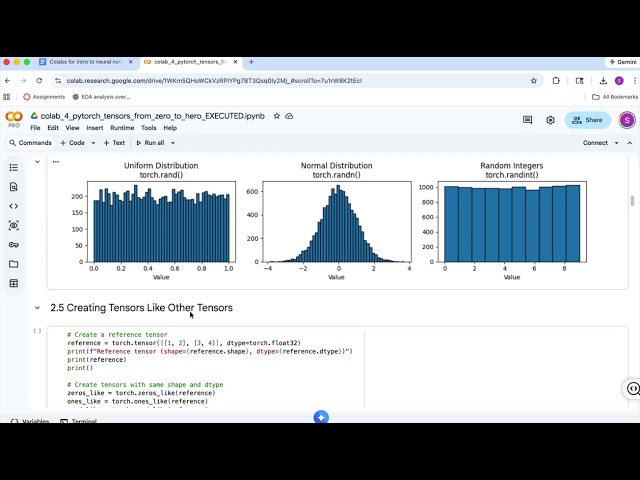Open the browser downloads icon
640x480 pixels.
(603, 81)
